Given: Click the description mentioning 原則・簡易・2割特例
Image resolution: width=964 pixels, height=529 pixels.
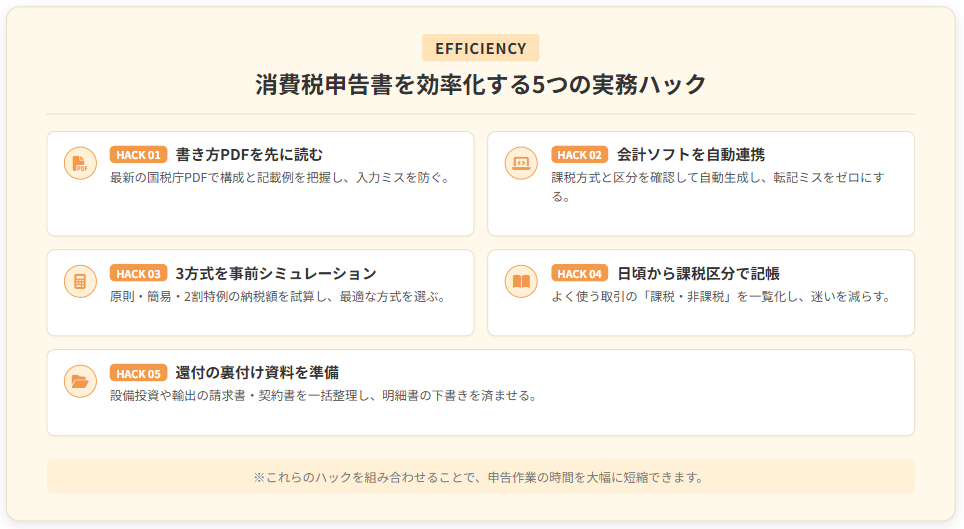Looking at the screenshot, I should (x=277, y=297).
